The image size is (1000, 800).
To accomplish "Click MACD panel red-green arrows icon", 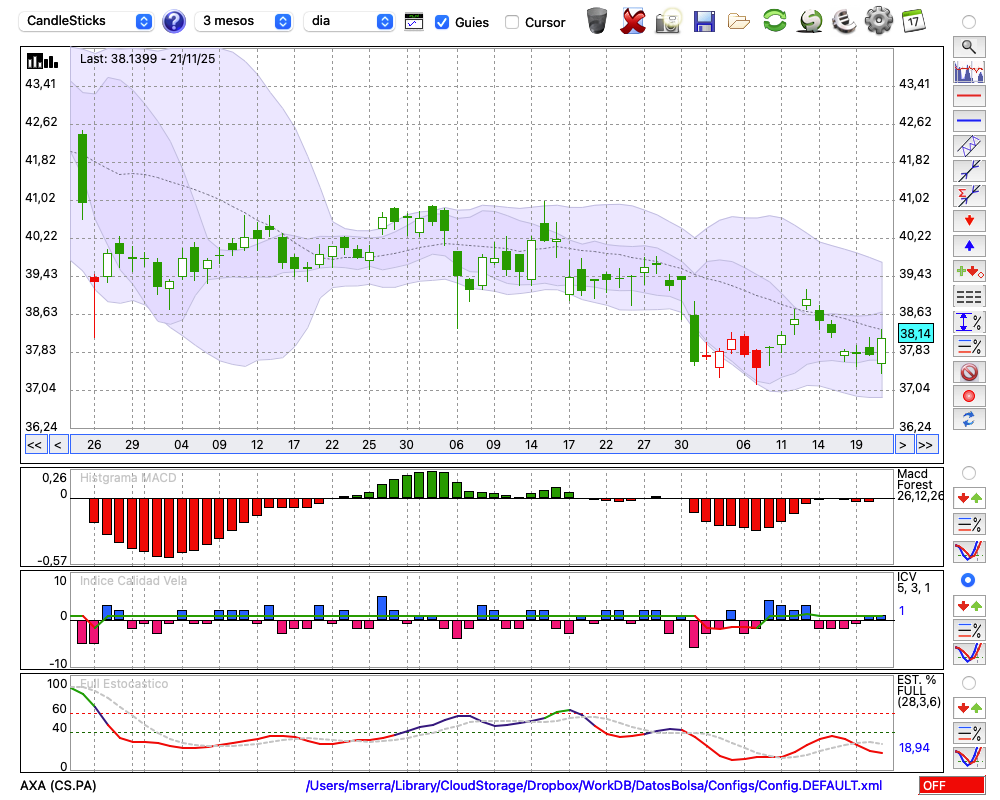I will pyautogui.click(x=969, y=498).
